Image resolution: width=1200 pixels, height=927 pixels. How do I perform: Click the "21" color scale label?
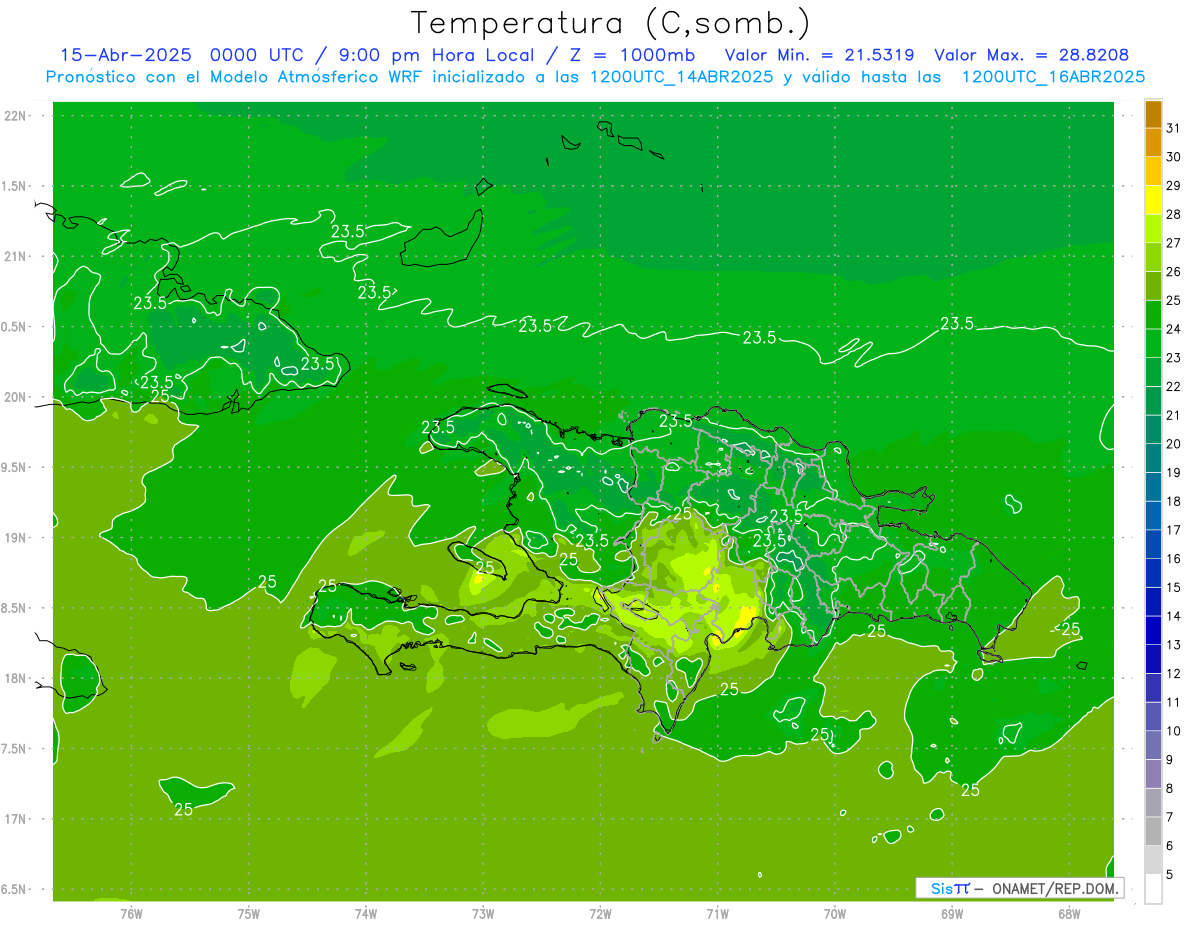pyautogui.click(x=1173, y=415)
